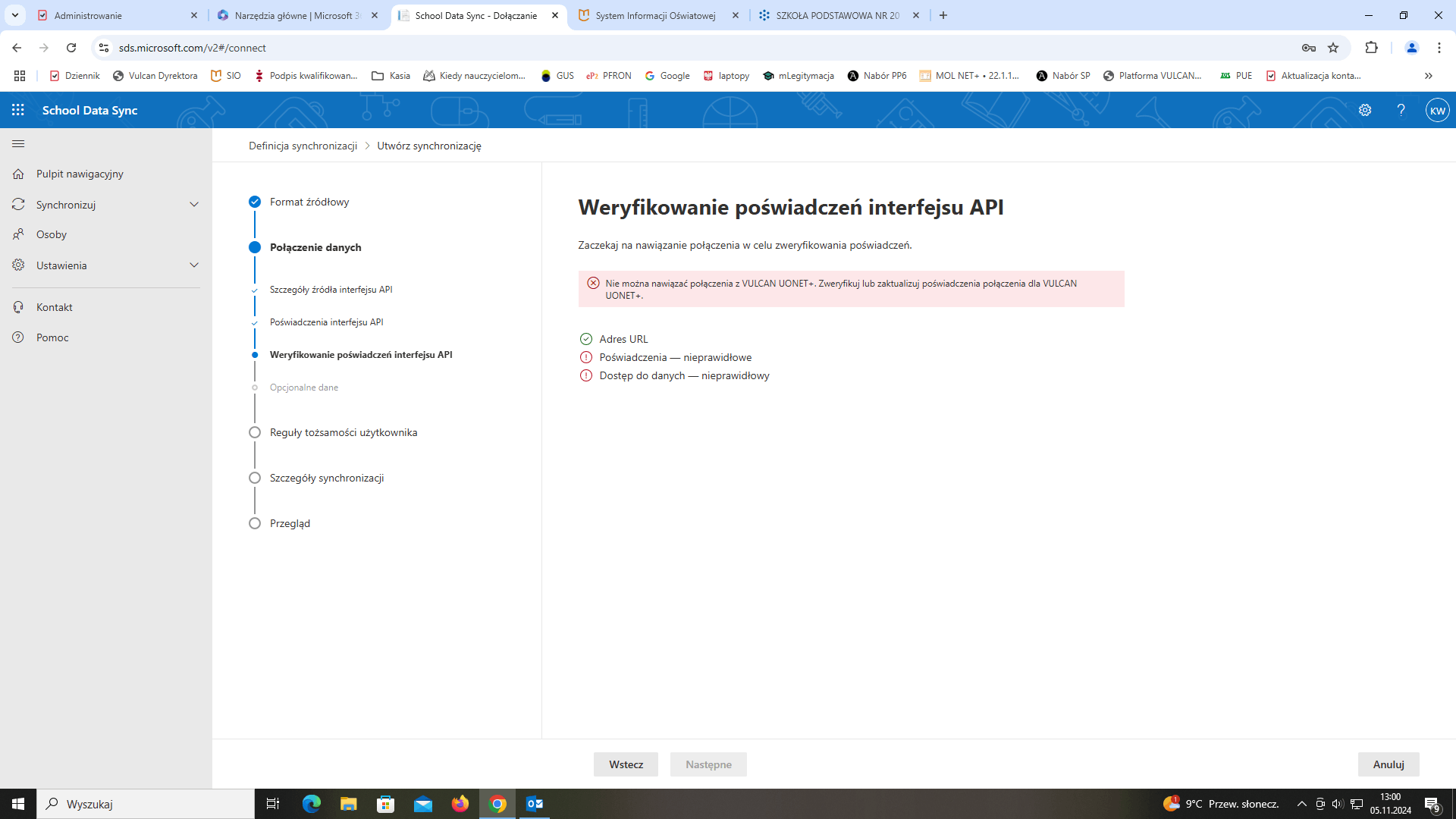Click the help question mark icon

(1401, 110)
